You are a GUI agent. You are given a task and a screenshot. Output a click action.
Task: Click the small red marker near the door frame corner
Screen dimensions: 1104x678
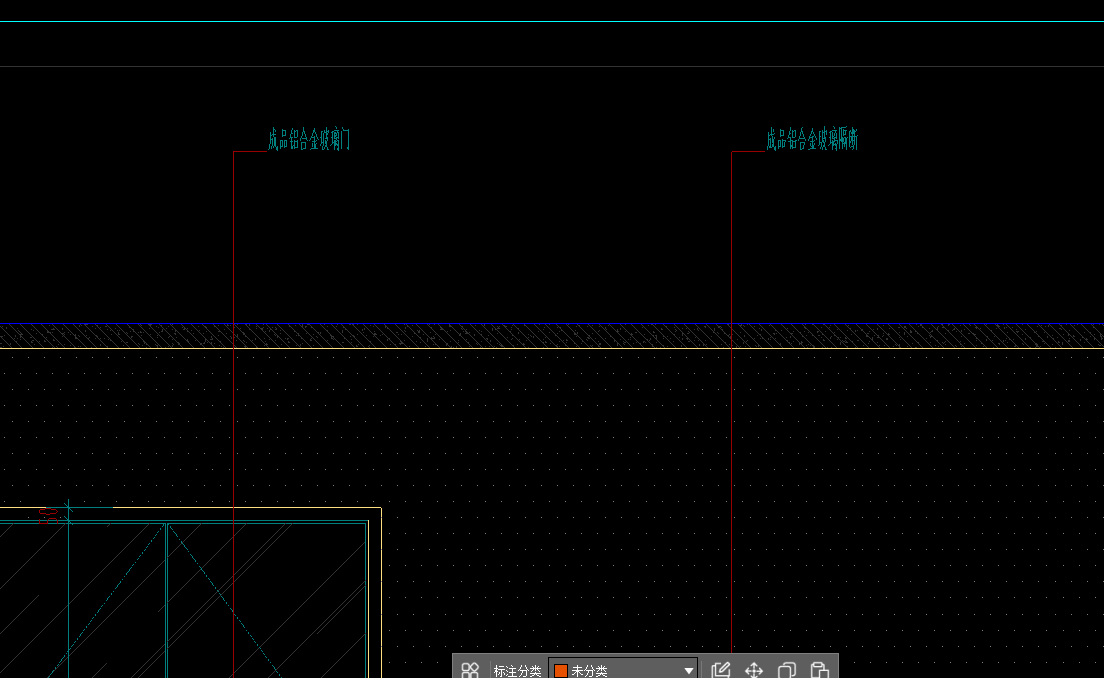click(47, 516)
